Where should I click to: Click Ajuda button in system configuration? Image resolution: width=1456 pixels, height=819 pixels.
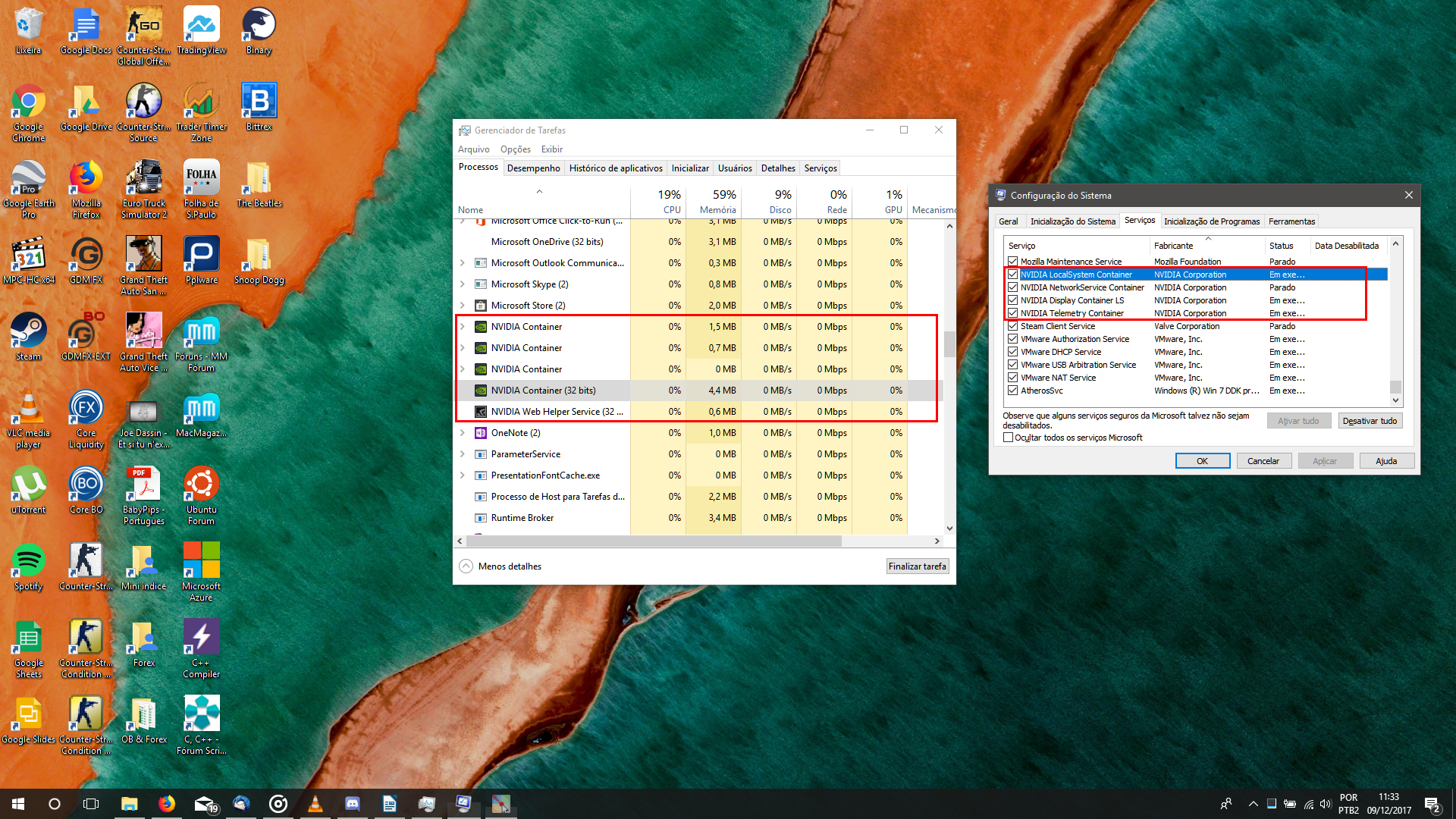tap(1386, 461)
